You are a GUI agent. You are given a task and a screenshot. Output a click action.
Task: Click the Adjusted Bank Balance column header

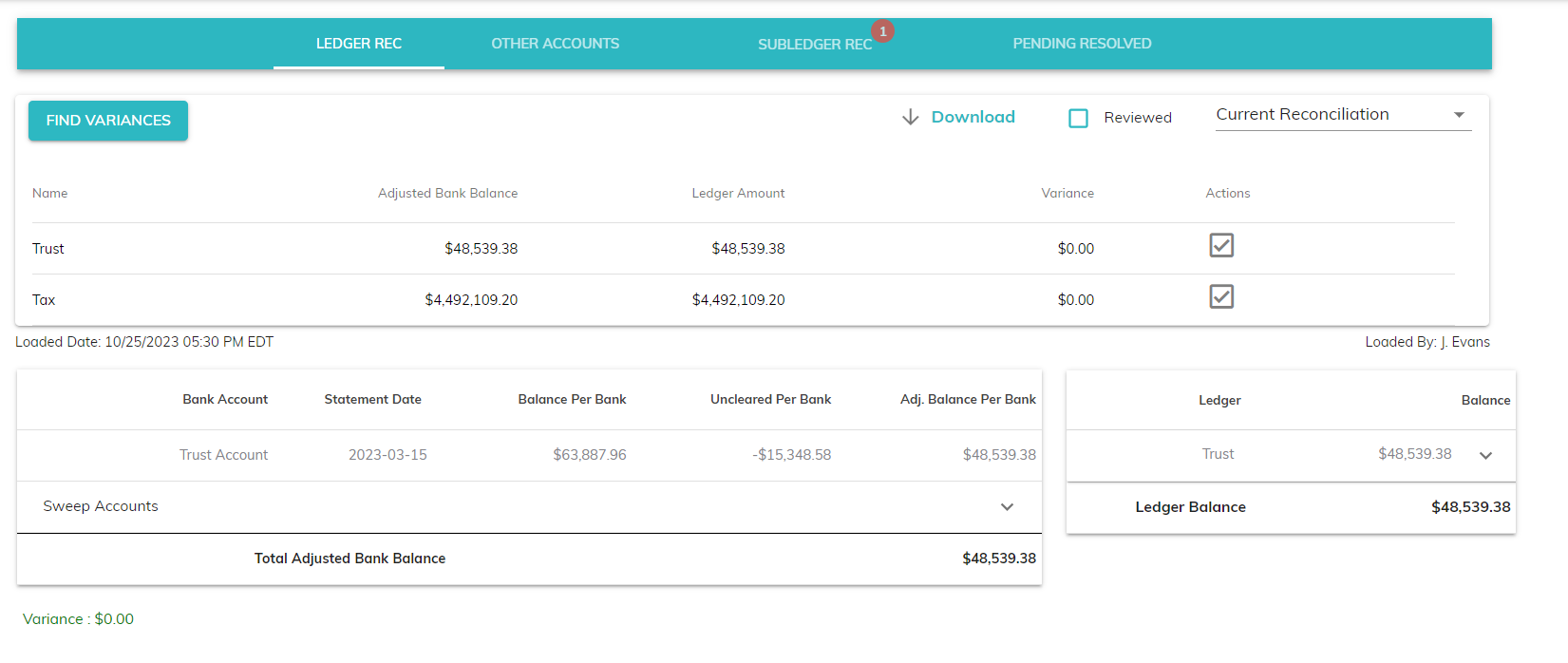tap(447, 193)
